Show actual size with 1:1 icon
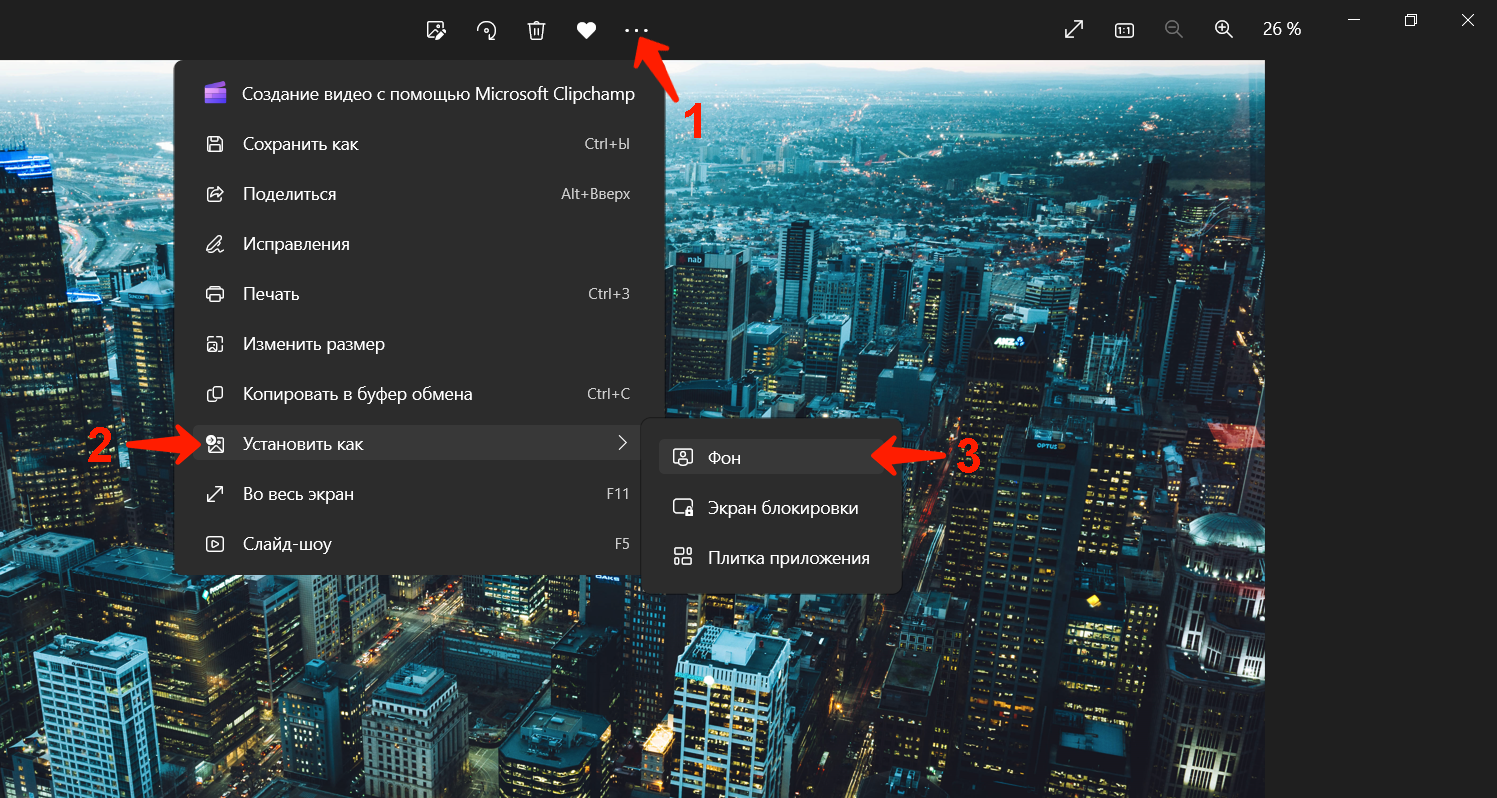Image resolution: width=1497 pixels, height=798 pixels. (x=1124, y=30)
